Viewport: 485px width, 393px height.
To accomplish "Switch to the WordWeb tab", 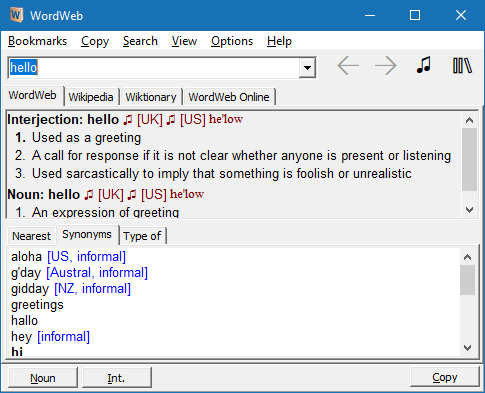I will tap(32, 95).
